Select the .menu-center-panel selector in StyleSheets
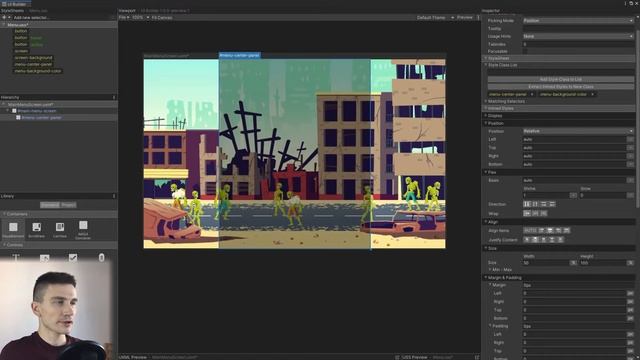This screenshot has height=360, width=640. [33, 64]
